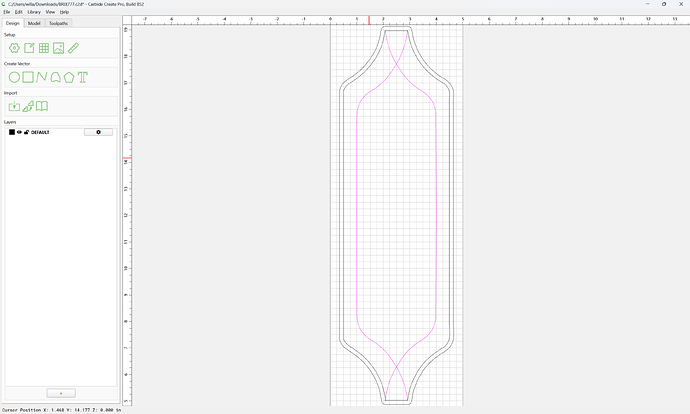The image size is (690, 414).
Task: Open the Edit menu
Action: (18, 12)
